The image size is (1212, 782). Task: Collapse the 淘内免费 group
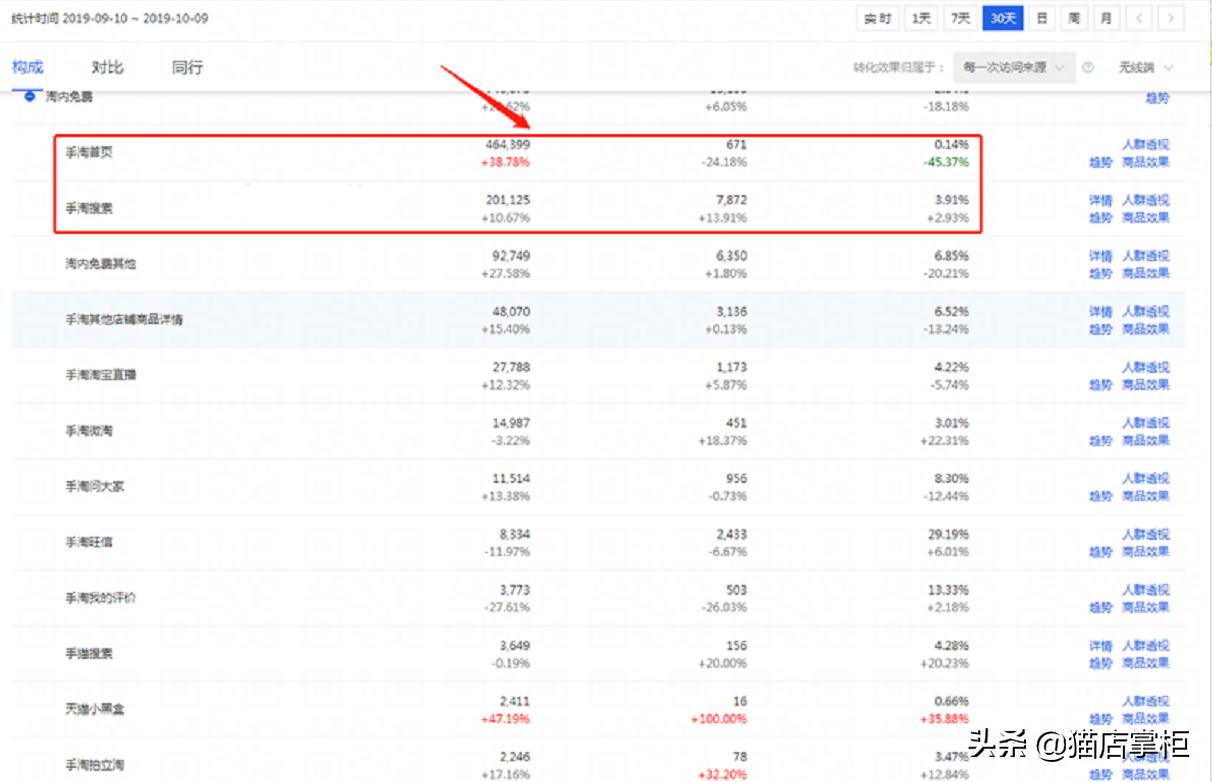30,97
